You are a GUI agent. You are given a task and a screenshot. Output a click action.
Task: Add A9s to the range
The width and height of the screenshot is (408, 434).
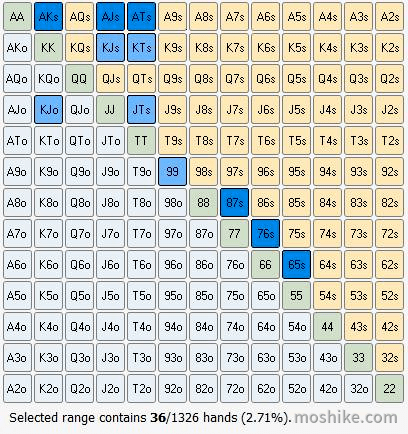point(172,17)
